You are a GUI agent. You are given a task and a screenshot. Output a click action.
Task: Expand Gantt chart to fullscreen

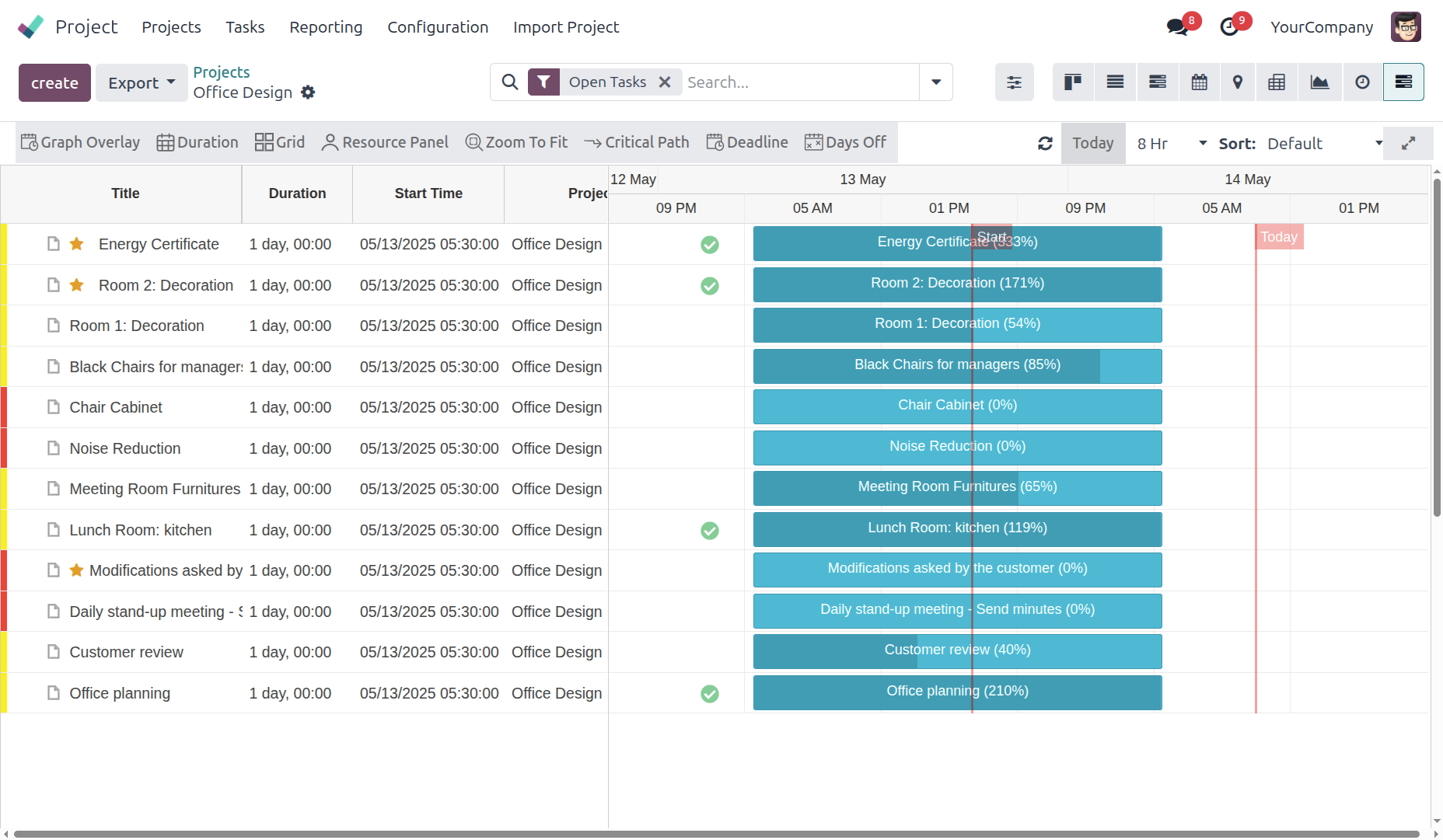(1408, 144)
